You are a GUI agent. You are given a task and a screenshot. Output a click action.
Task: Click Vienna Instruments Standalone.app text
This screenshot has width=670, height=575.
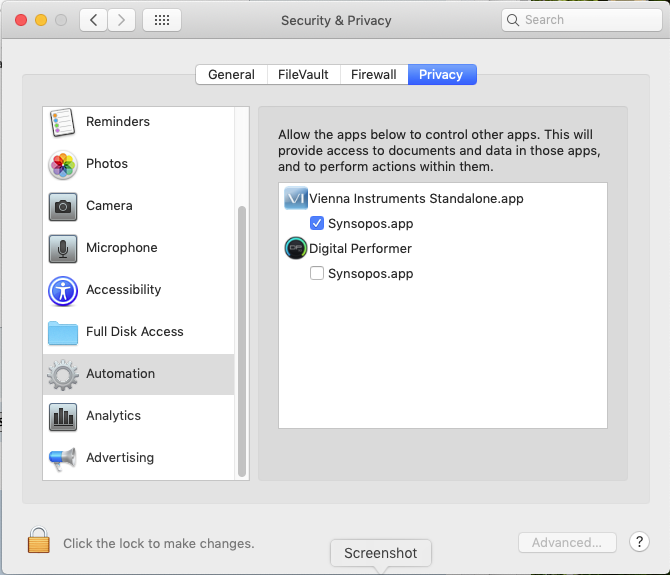[x=416, y=199]
